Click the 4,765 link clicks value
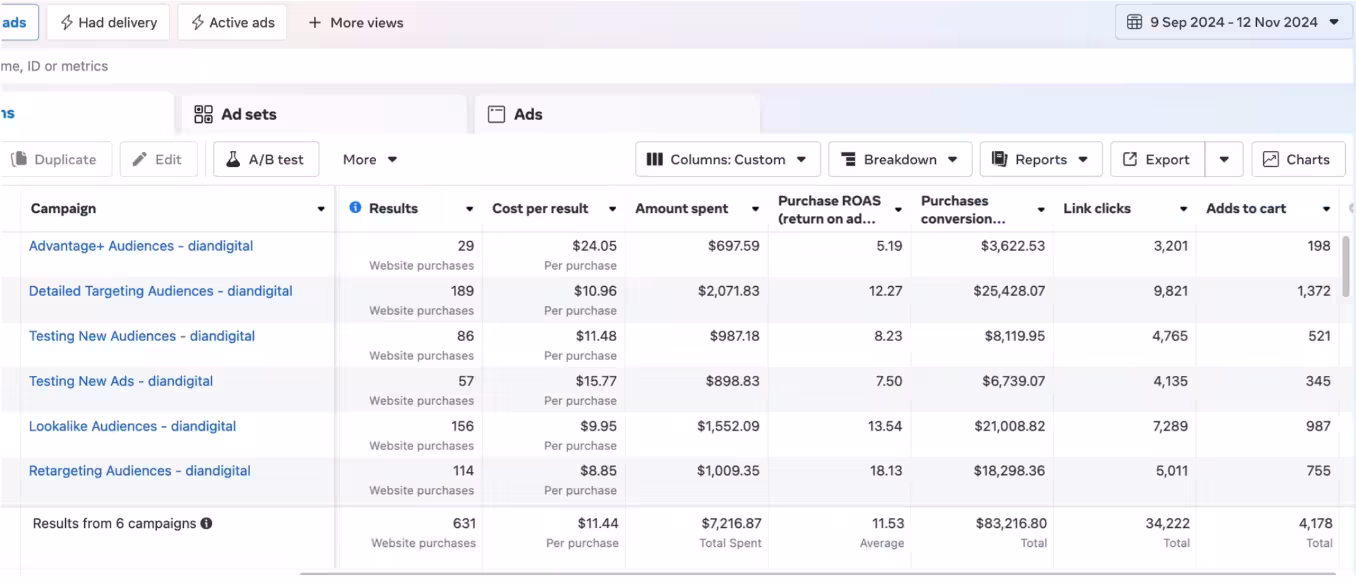 (x=1170, y=336)
